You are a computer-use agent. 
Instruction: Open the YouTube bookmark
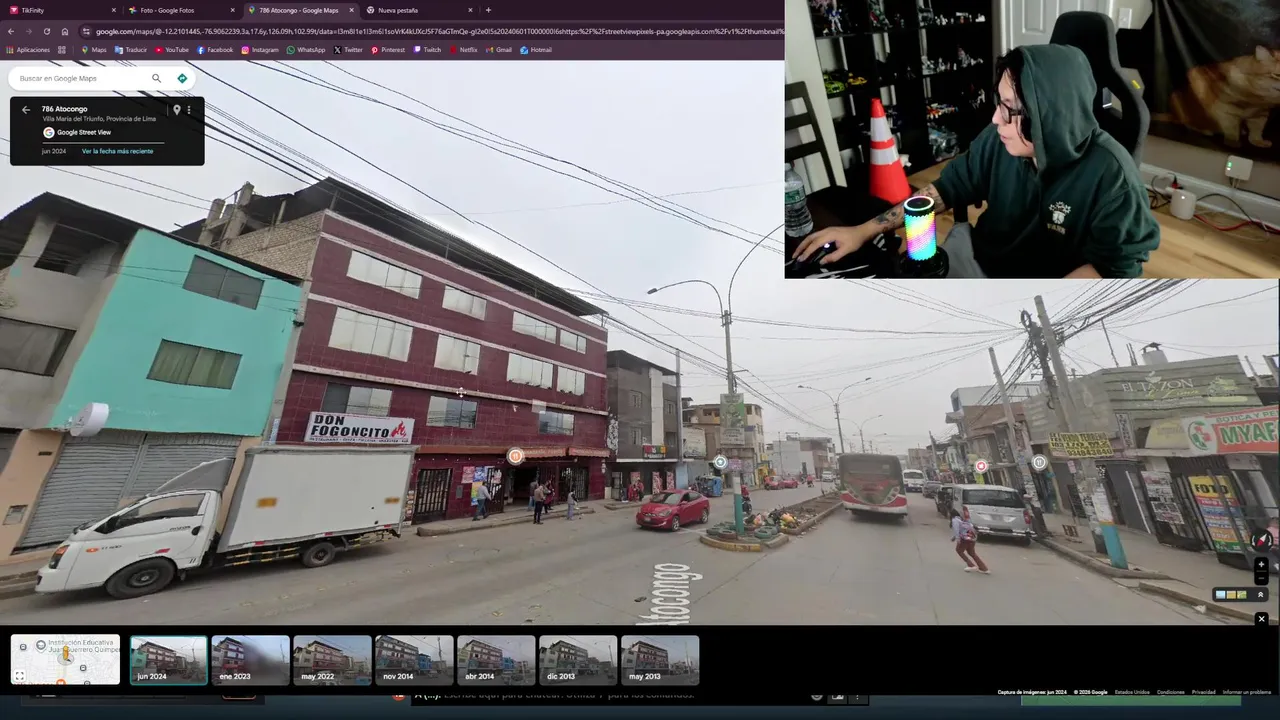tap(172, 50)
